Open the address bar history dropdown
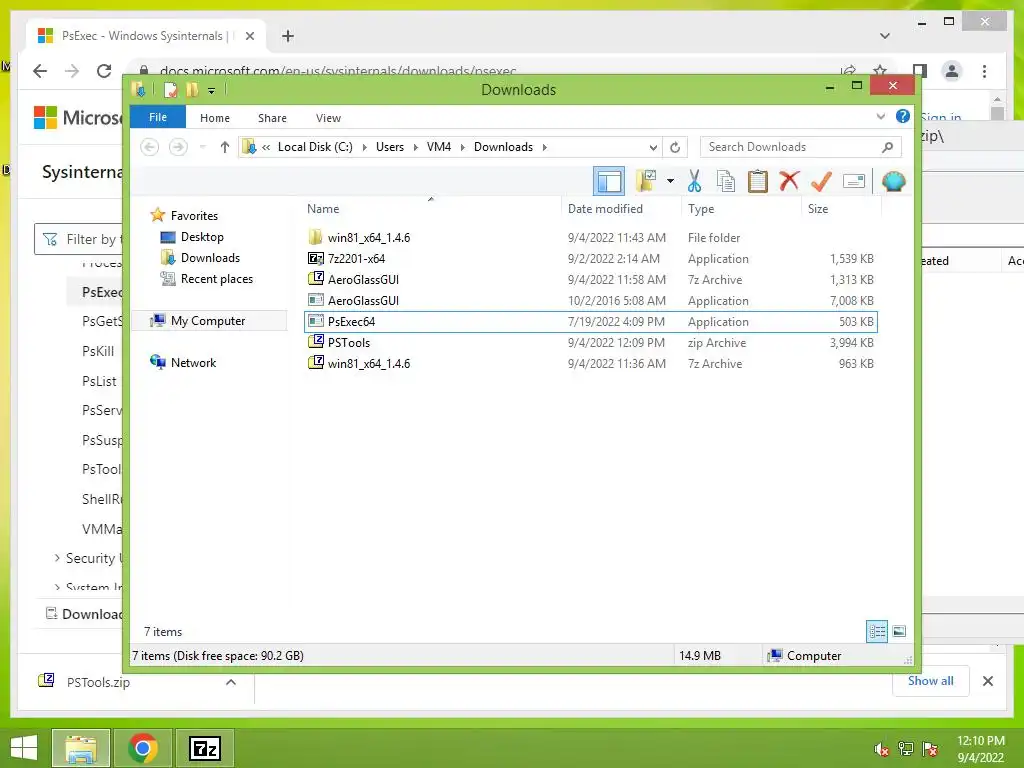The width and height of the screenshot is (1024, 768). pyautogui.click(x=652, y=148)
